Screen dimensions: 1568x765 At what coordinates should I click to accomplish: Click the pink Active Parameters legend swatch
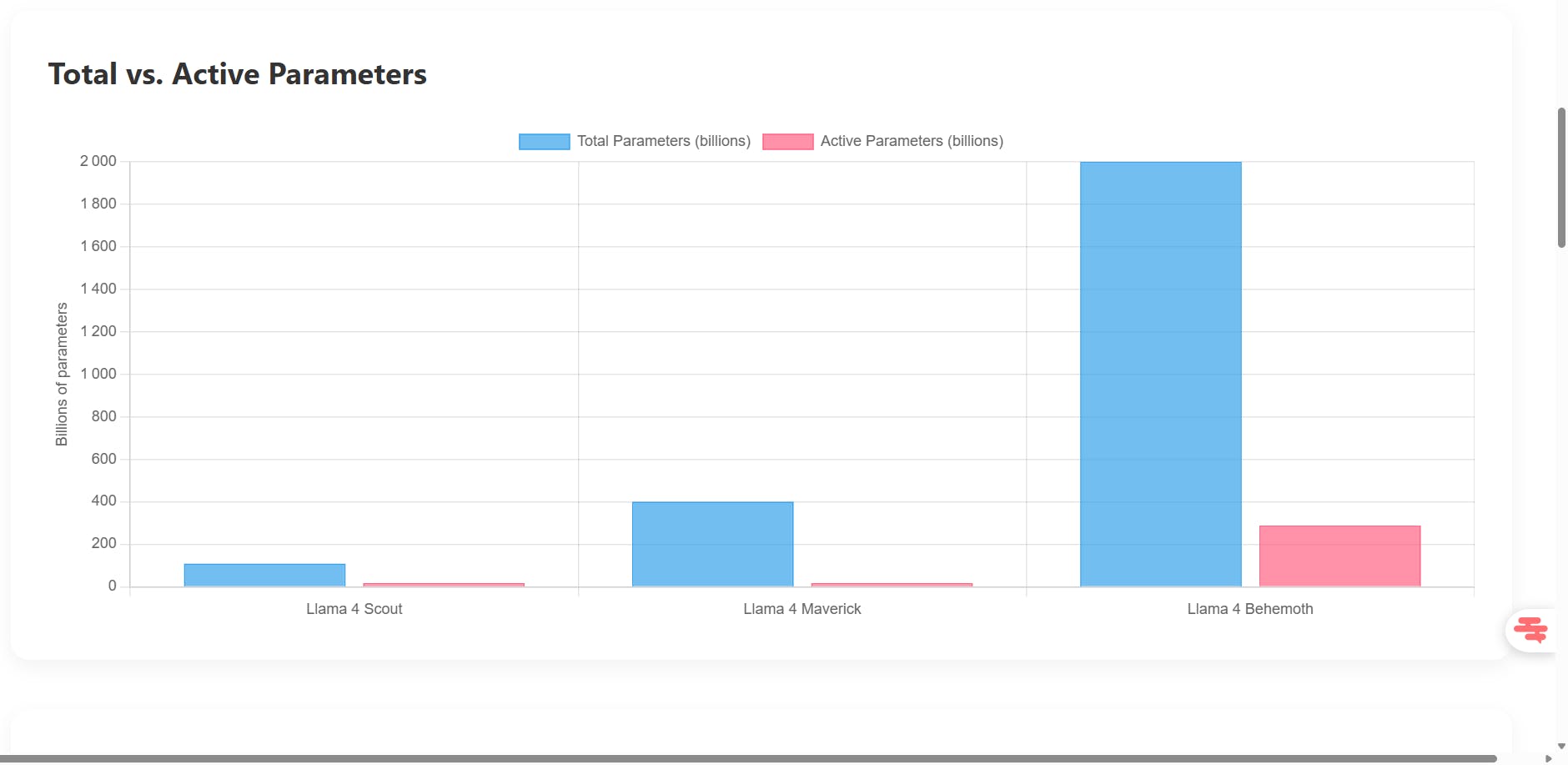[787, 142]
